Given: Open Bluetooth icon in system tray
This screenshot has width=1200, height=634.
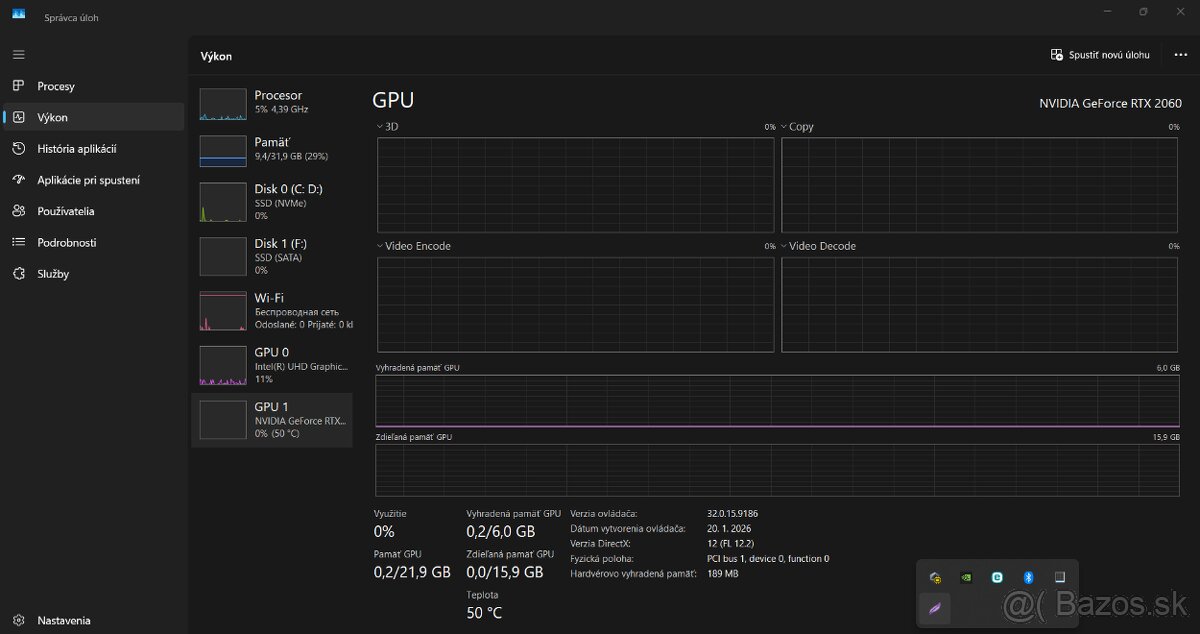Looking at the screenshot, I should (1030, 577).
